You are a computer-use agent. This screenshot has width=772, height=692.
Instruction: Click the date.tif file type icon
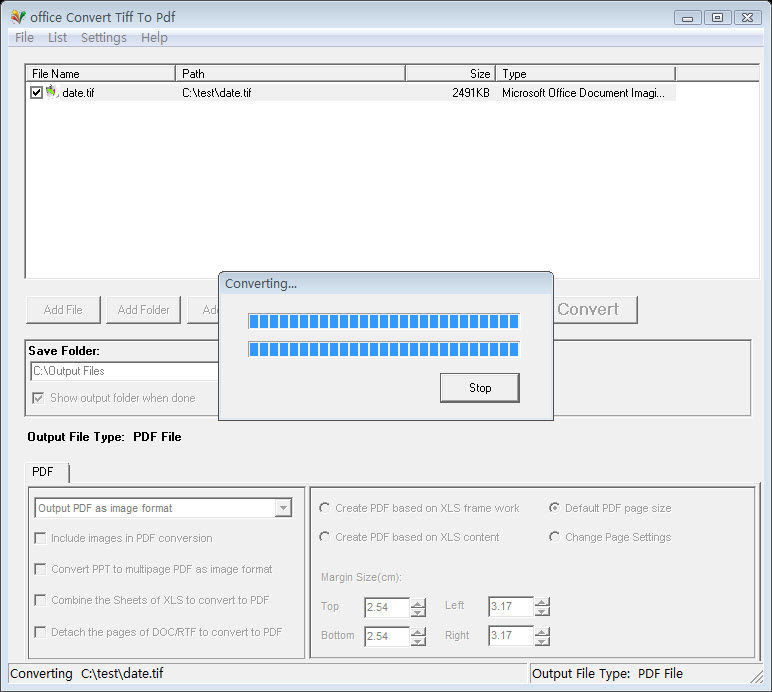point(52,92)
